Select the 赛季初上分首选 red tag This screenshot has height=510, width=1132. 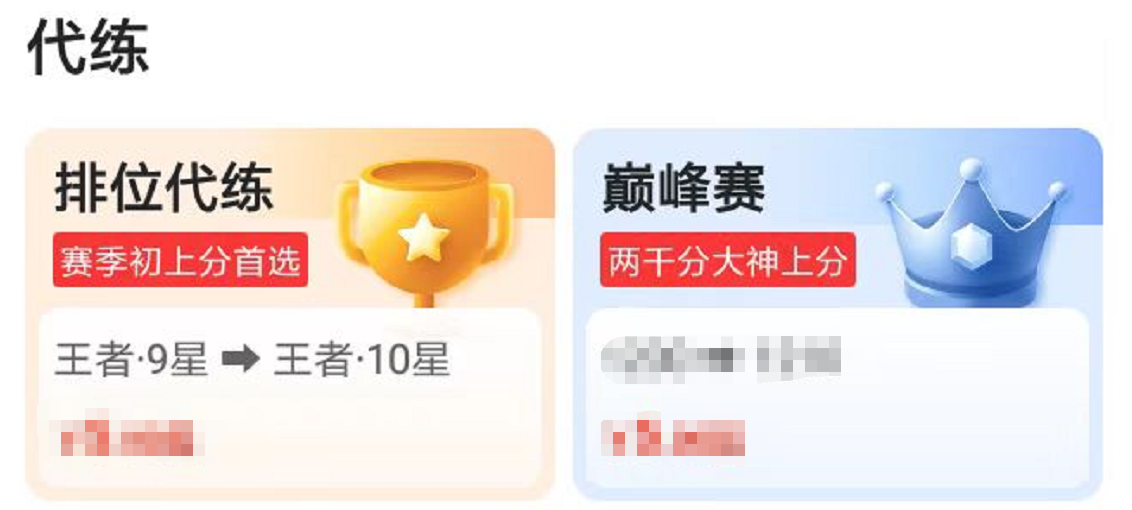point(180,260)
